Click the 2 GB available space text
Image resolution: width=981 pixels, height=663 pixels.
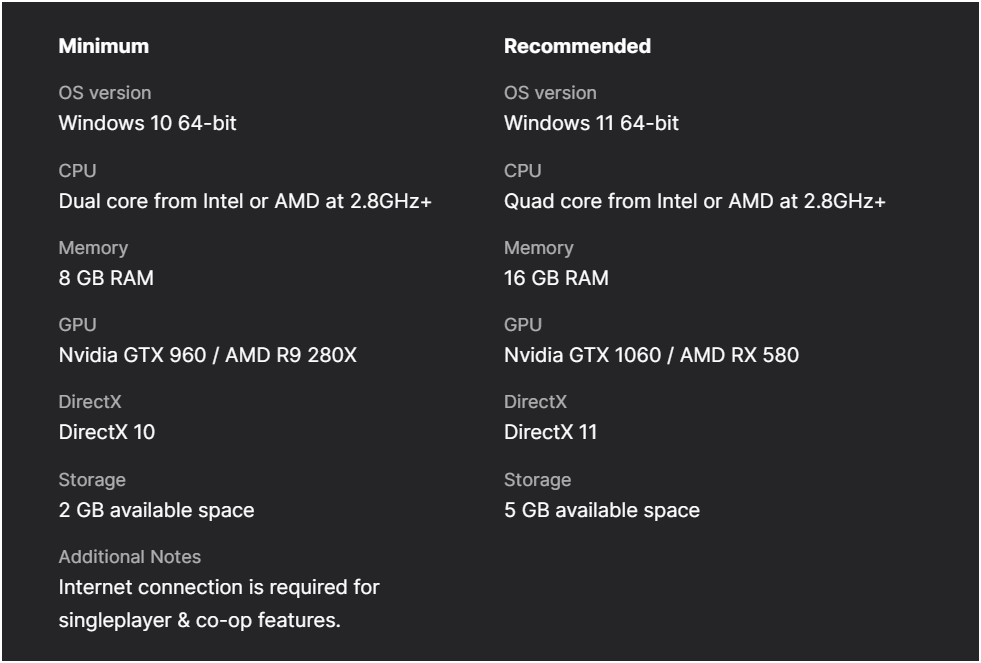[156, 510]
